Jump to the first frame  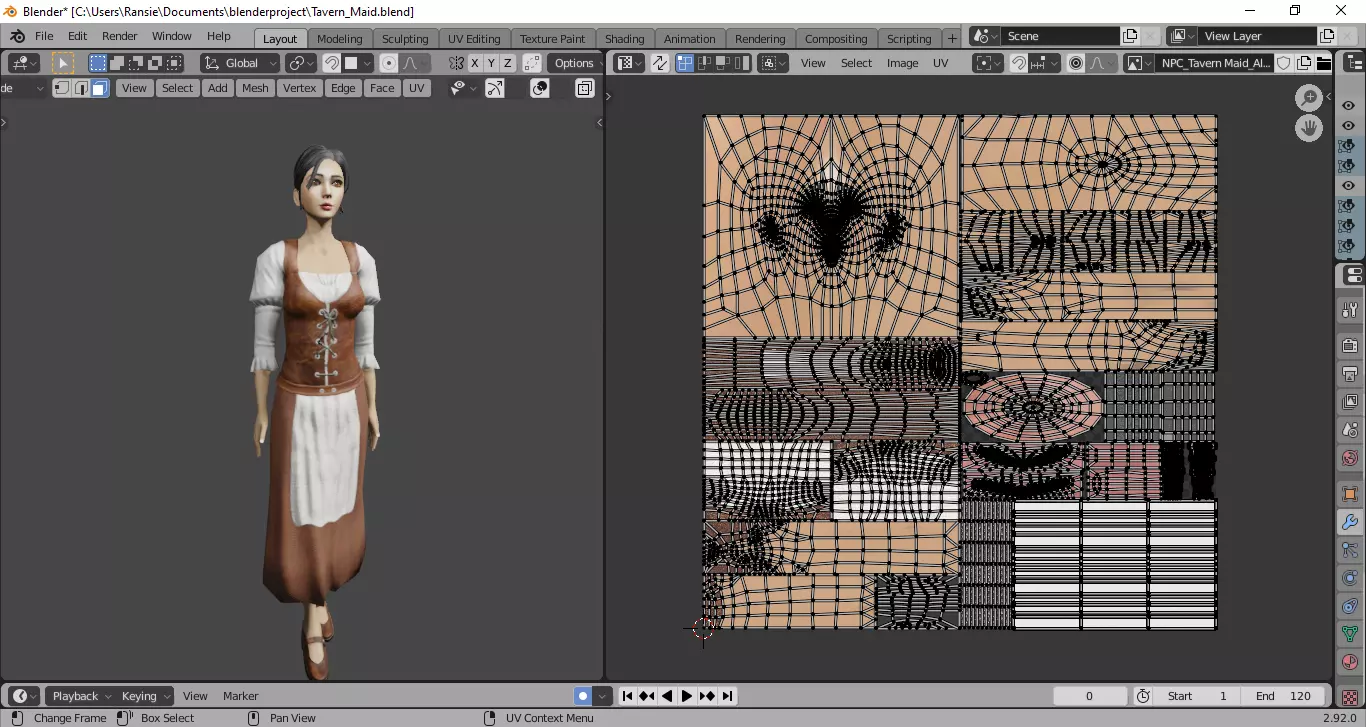[627, 696]
